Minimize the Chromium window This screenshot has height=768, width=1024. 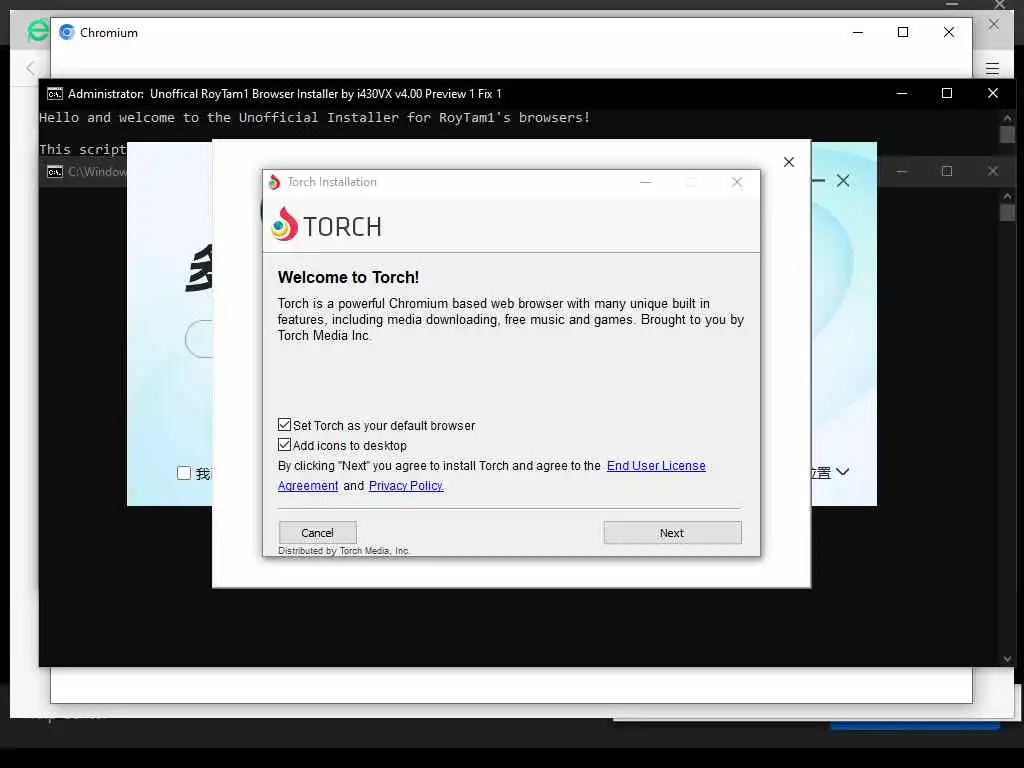pyautogui.click(x=858, y=32)
